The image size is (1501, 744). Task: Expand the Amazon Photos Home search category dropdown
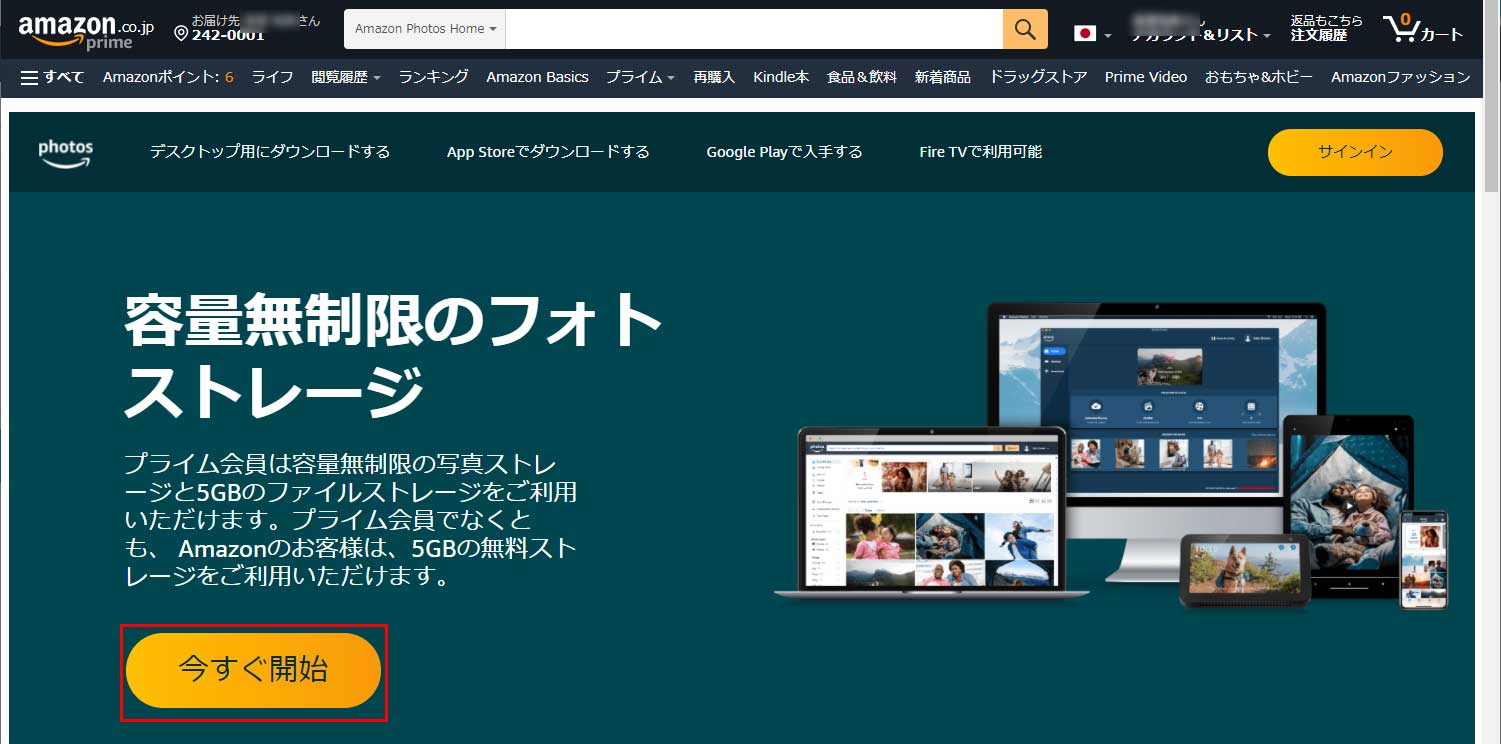[x=425, y=29]
